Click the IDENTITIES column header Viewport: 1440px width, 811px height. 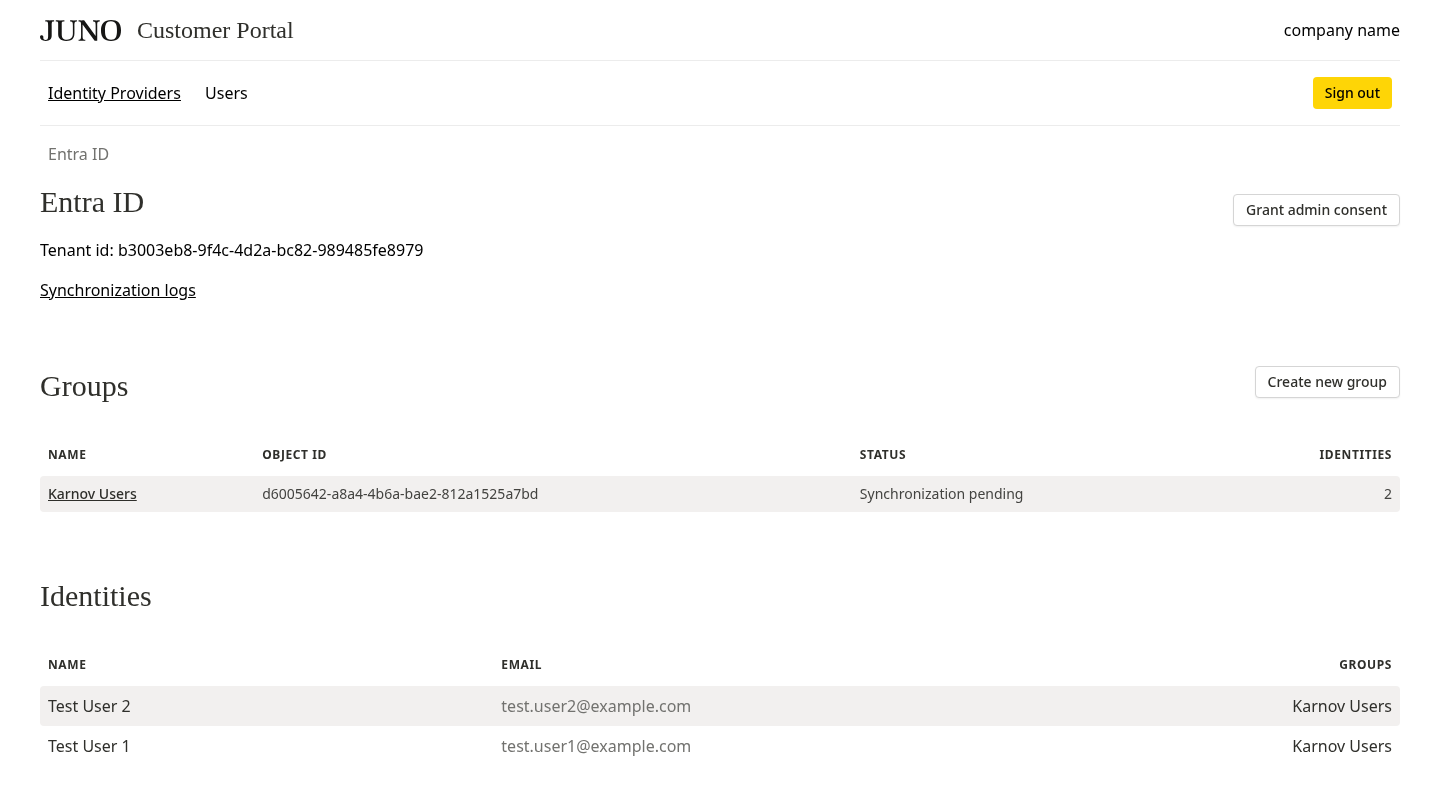tap(1355, 454)
